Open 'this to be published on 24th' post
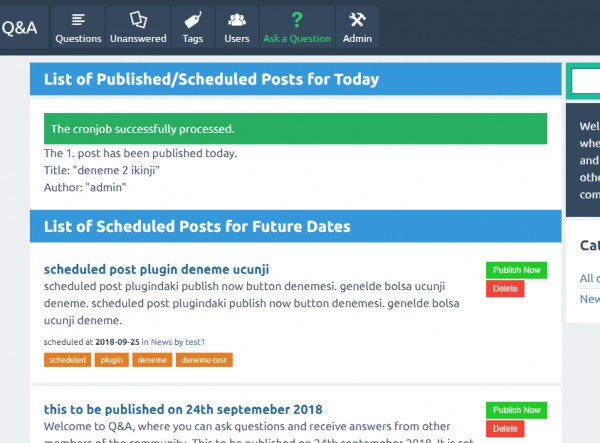The height and width of the screenshot is (443, 600). pos(183,409)
